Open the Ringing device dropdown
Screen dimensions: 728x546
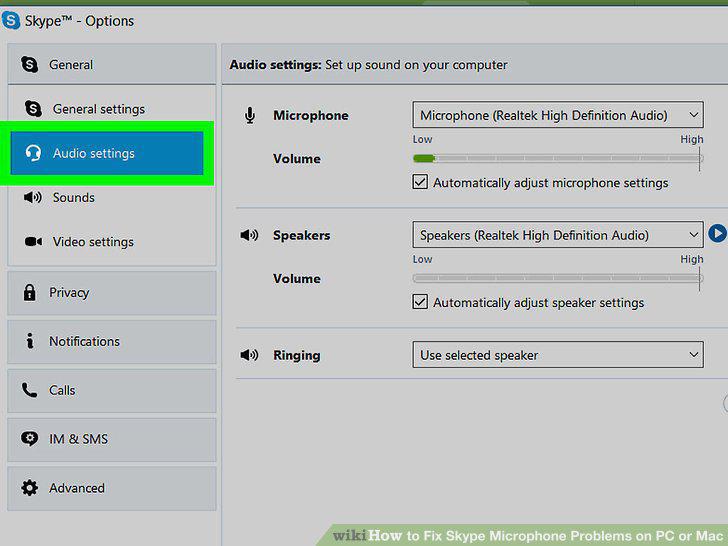click(x=558, y=355)
